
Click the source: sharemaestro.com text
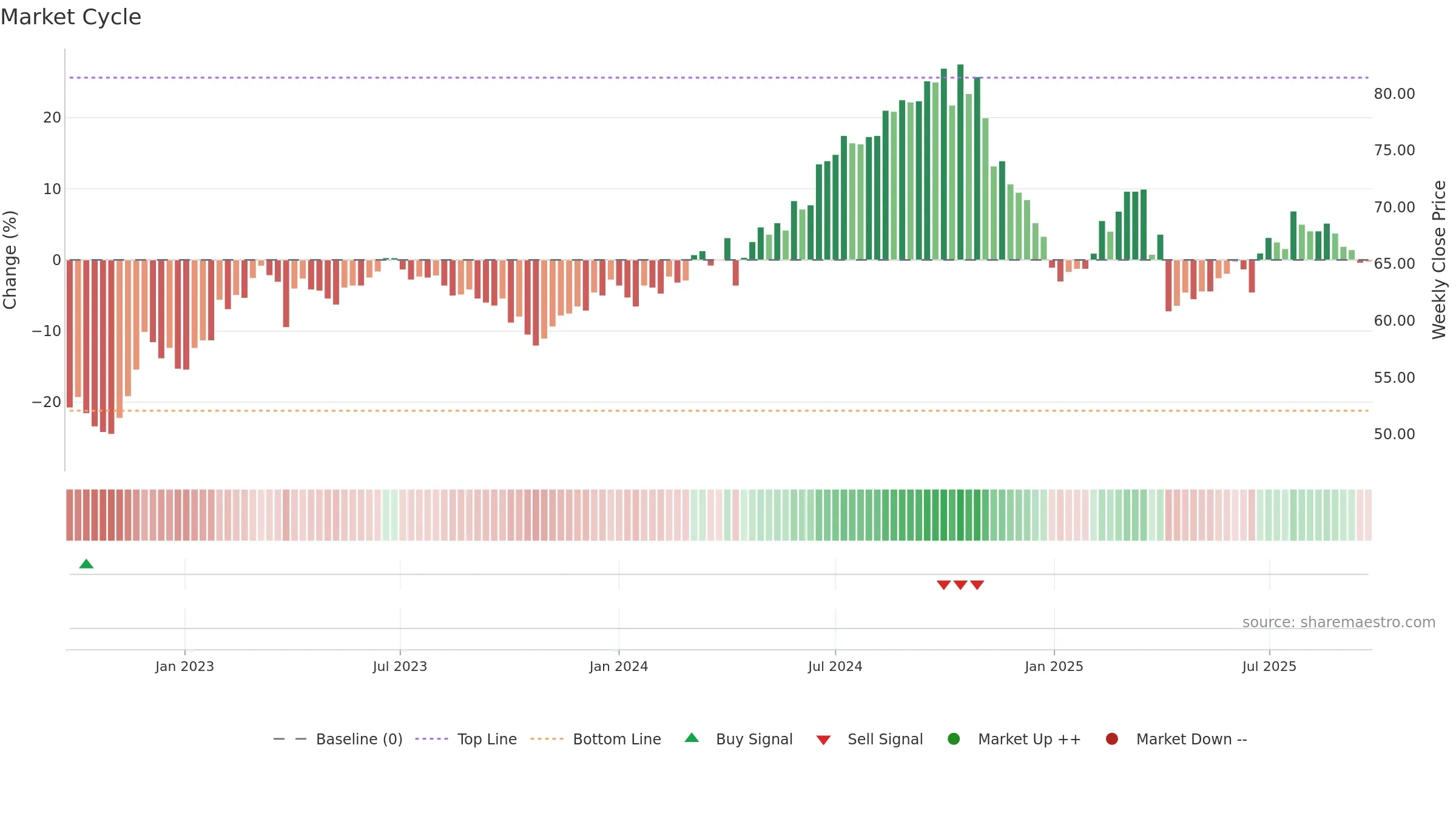[x=1339, y=622]
